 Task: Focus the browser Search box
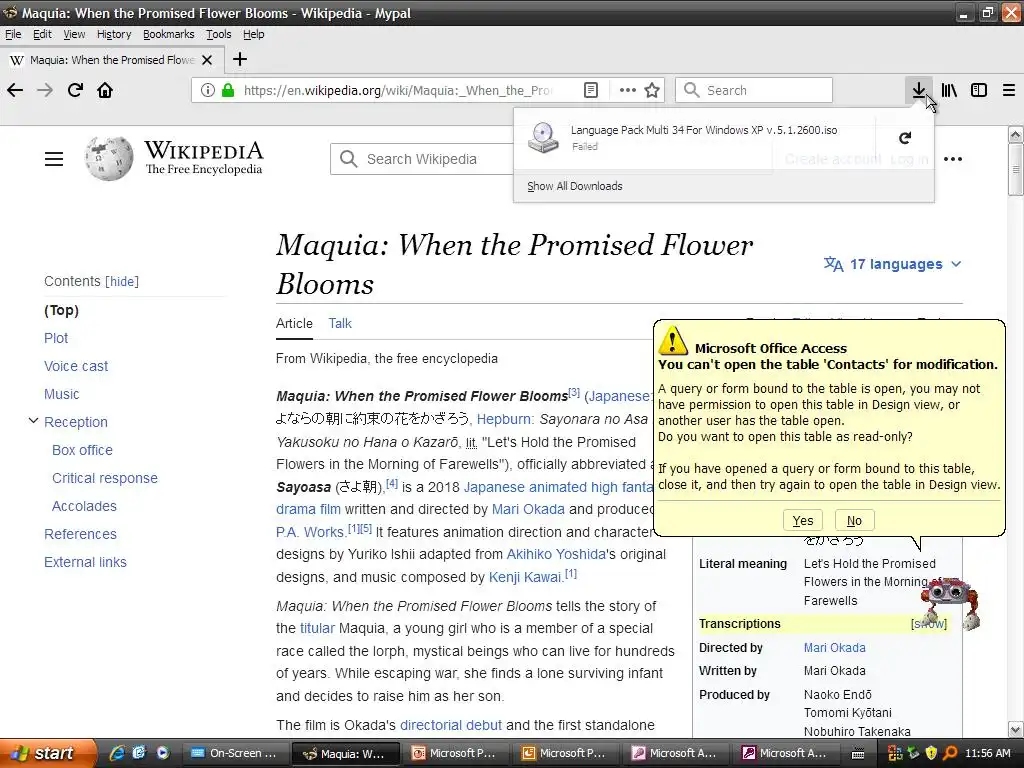pyautogui.click(x=754, y=90)
